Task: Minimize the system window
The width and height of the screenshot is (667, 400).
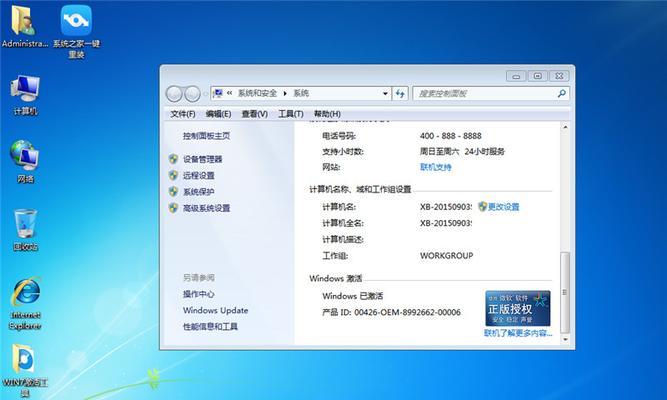Action: coord(516,76)
